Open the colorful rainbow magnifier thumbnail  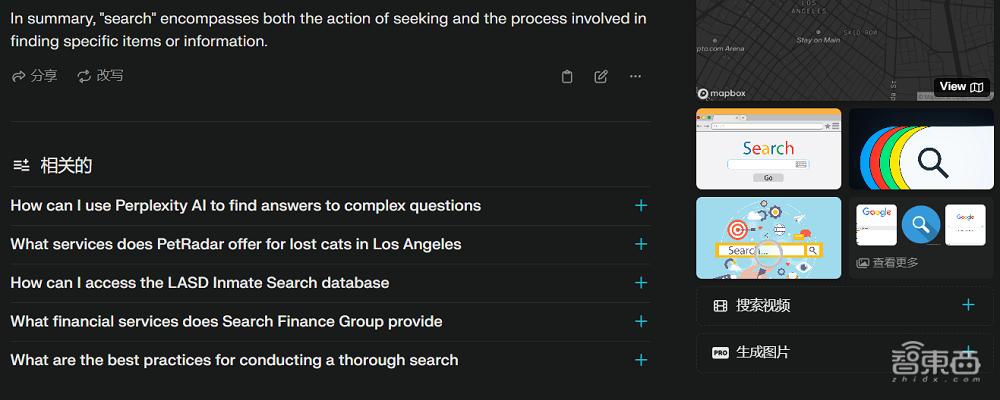[x=922, y=149]
